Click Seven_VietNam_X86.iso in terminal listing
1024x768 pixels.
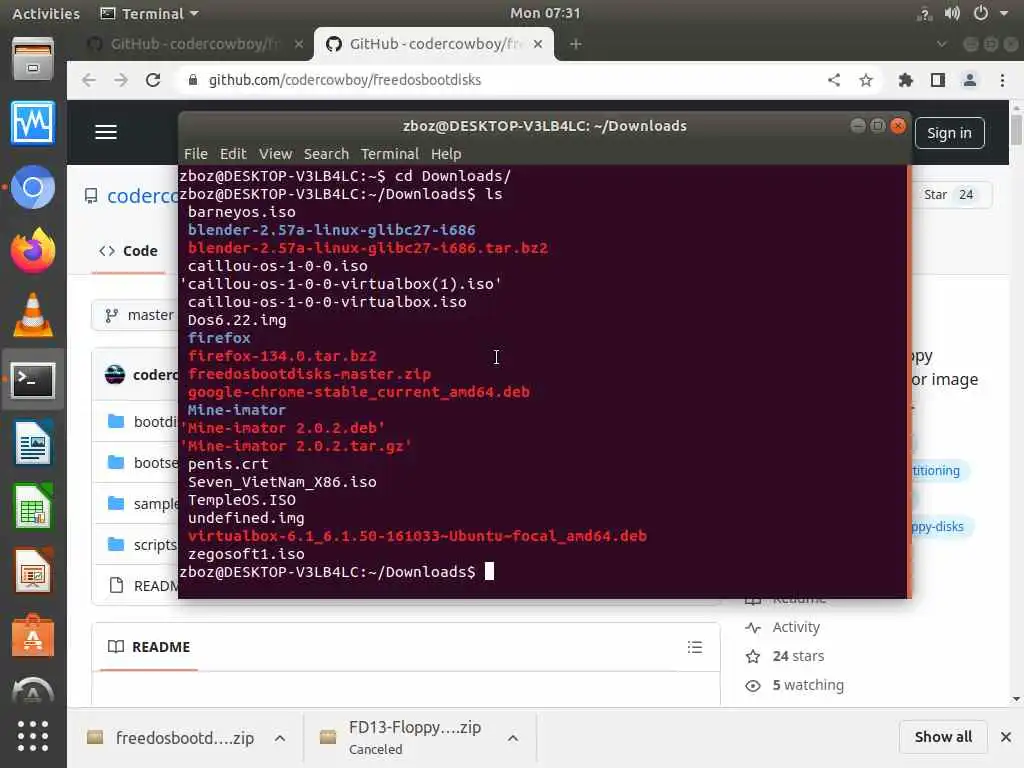click(x=282, y=482)
